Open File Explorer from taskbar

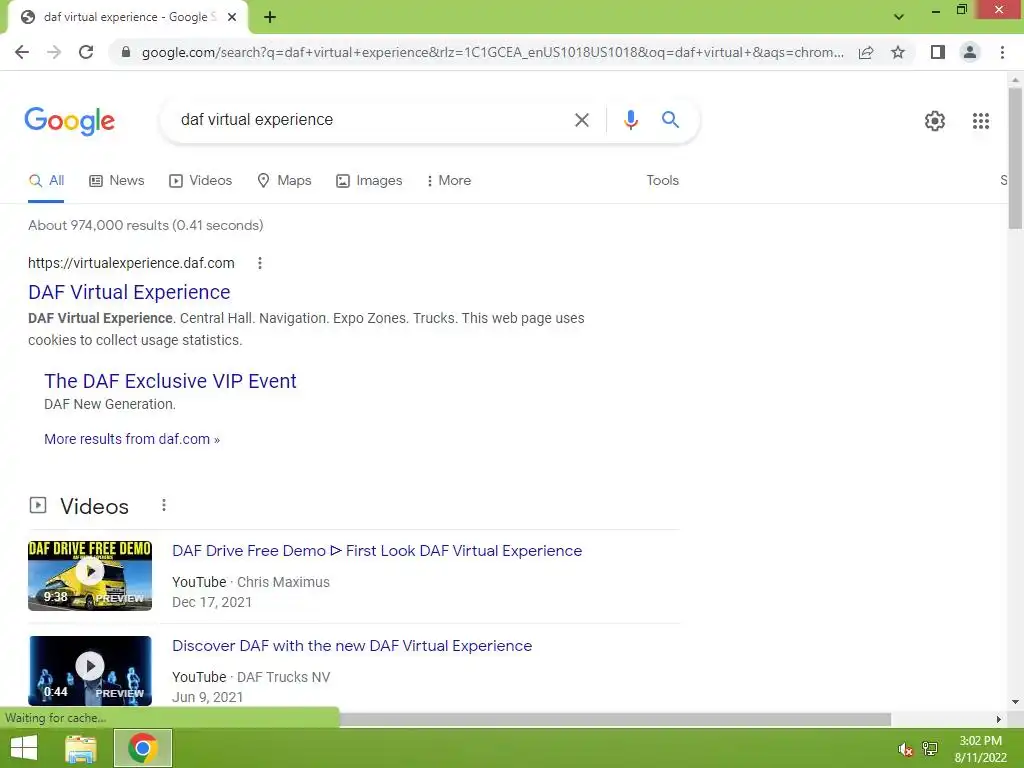coord(81,748)
